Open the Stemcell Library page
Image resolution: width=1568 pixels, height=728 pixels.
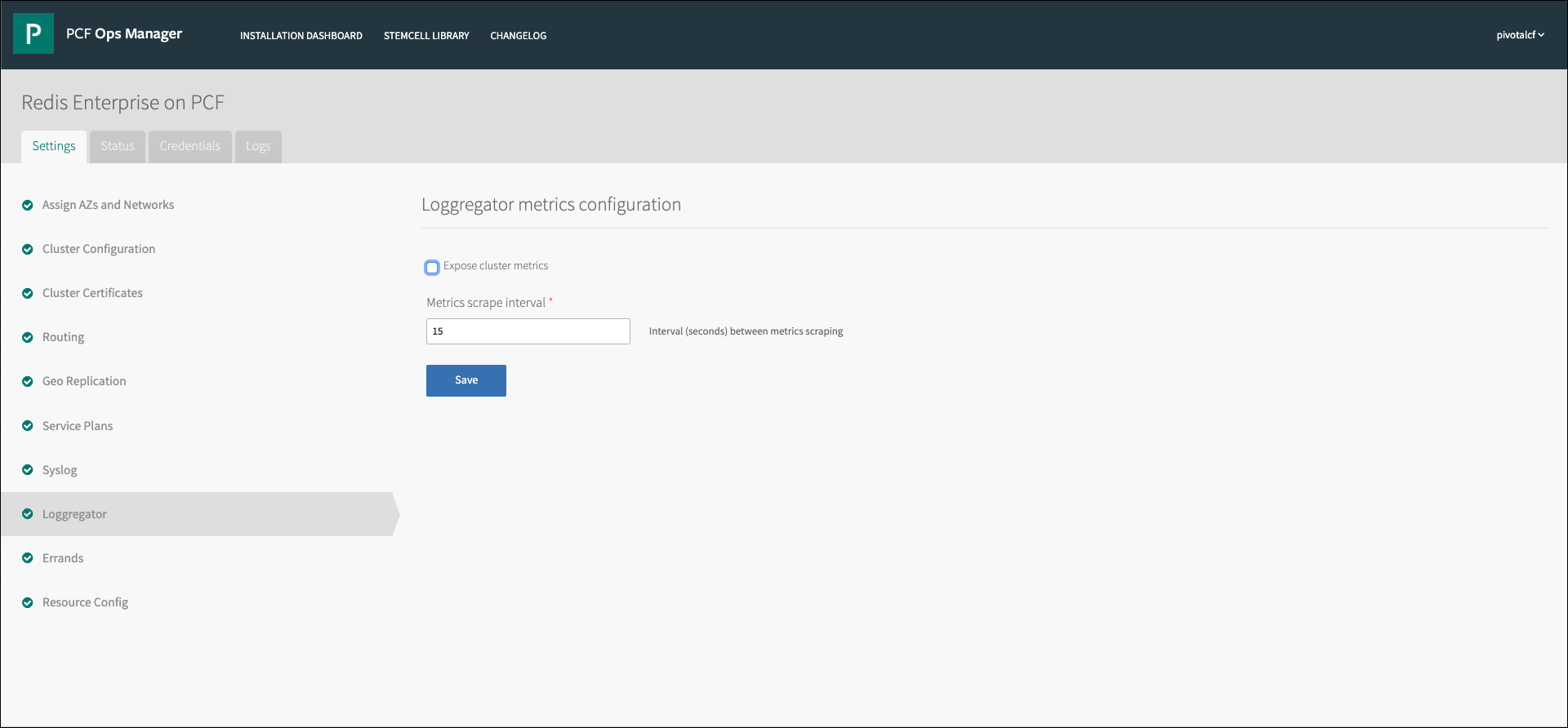[426, 36]
